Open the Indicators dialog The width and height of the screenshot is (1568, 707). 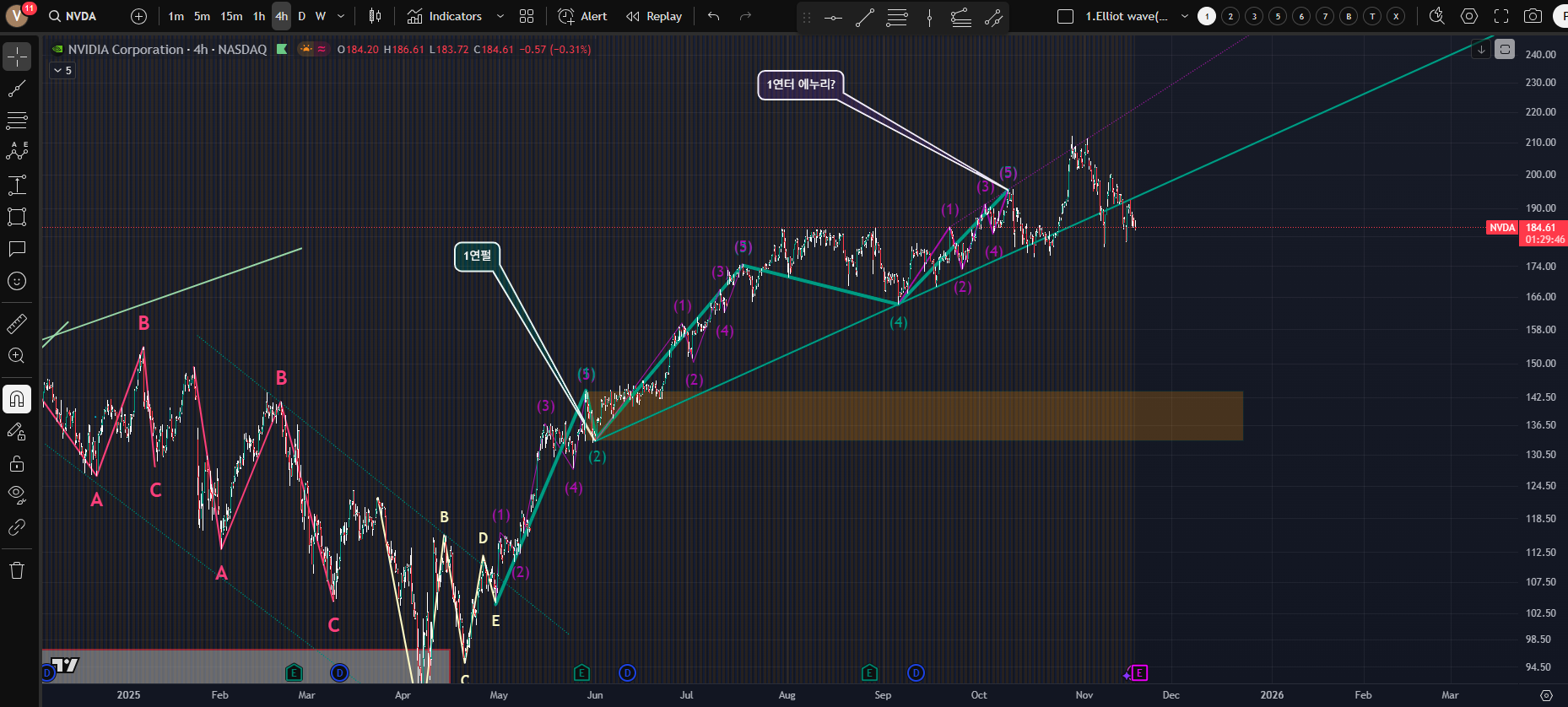(445, 16)
